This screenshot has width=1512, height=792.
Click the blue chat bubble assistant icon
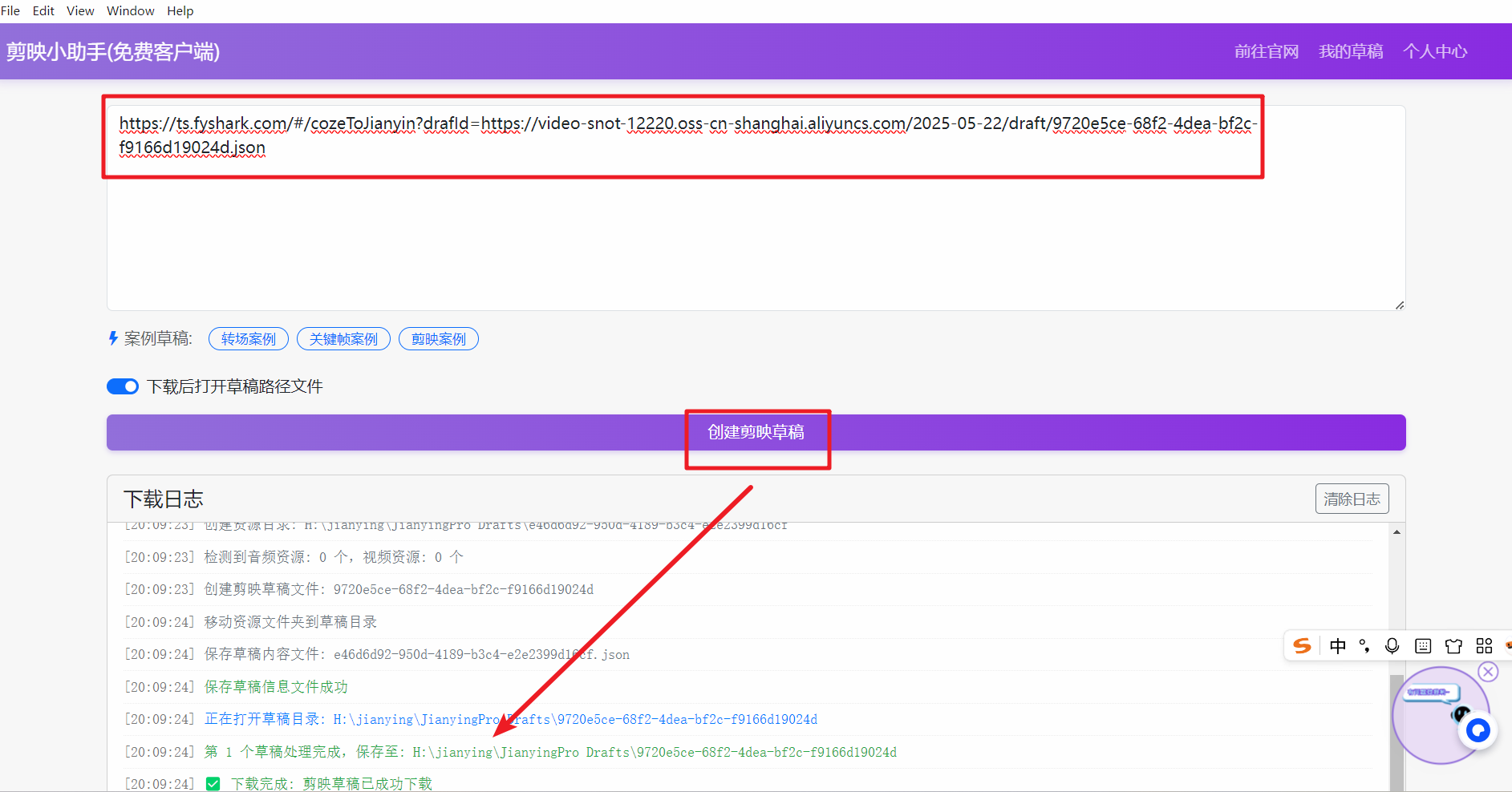pos(1478,730)
